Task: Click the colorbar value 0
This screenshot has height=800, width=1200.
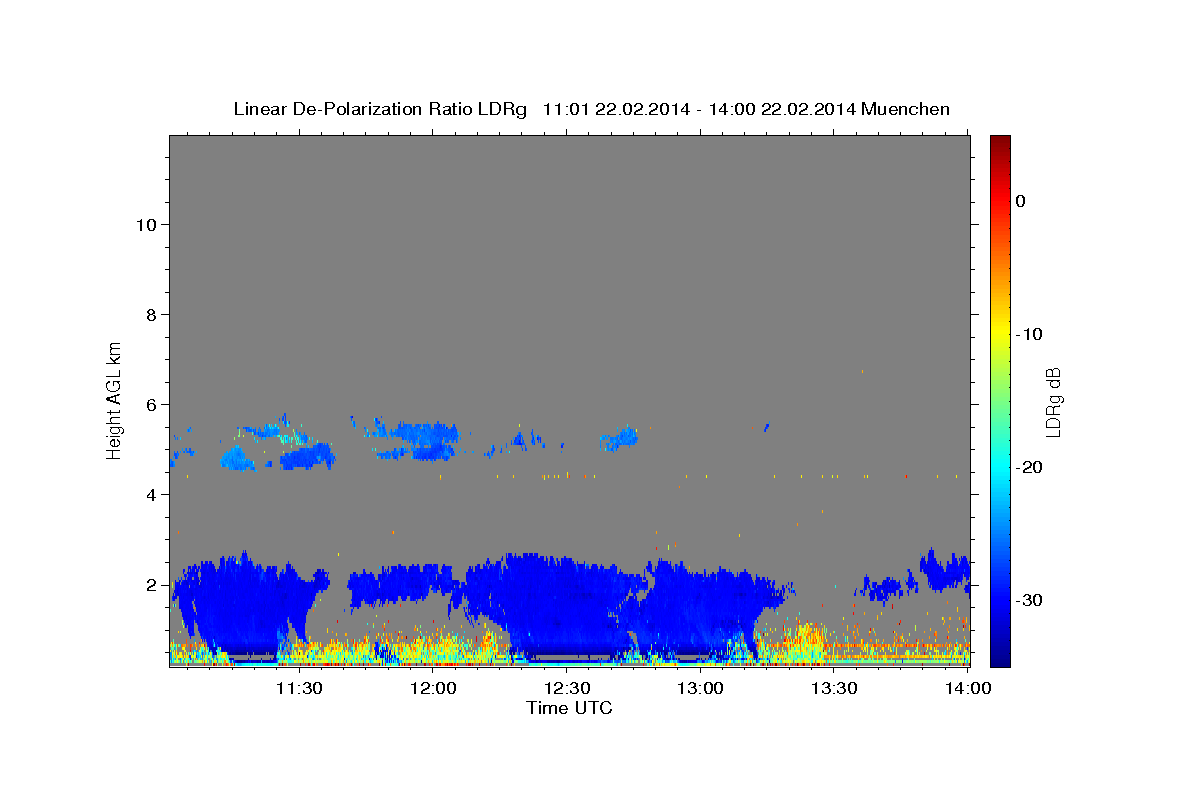Action: tap(1020, 201)
